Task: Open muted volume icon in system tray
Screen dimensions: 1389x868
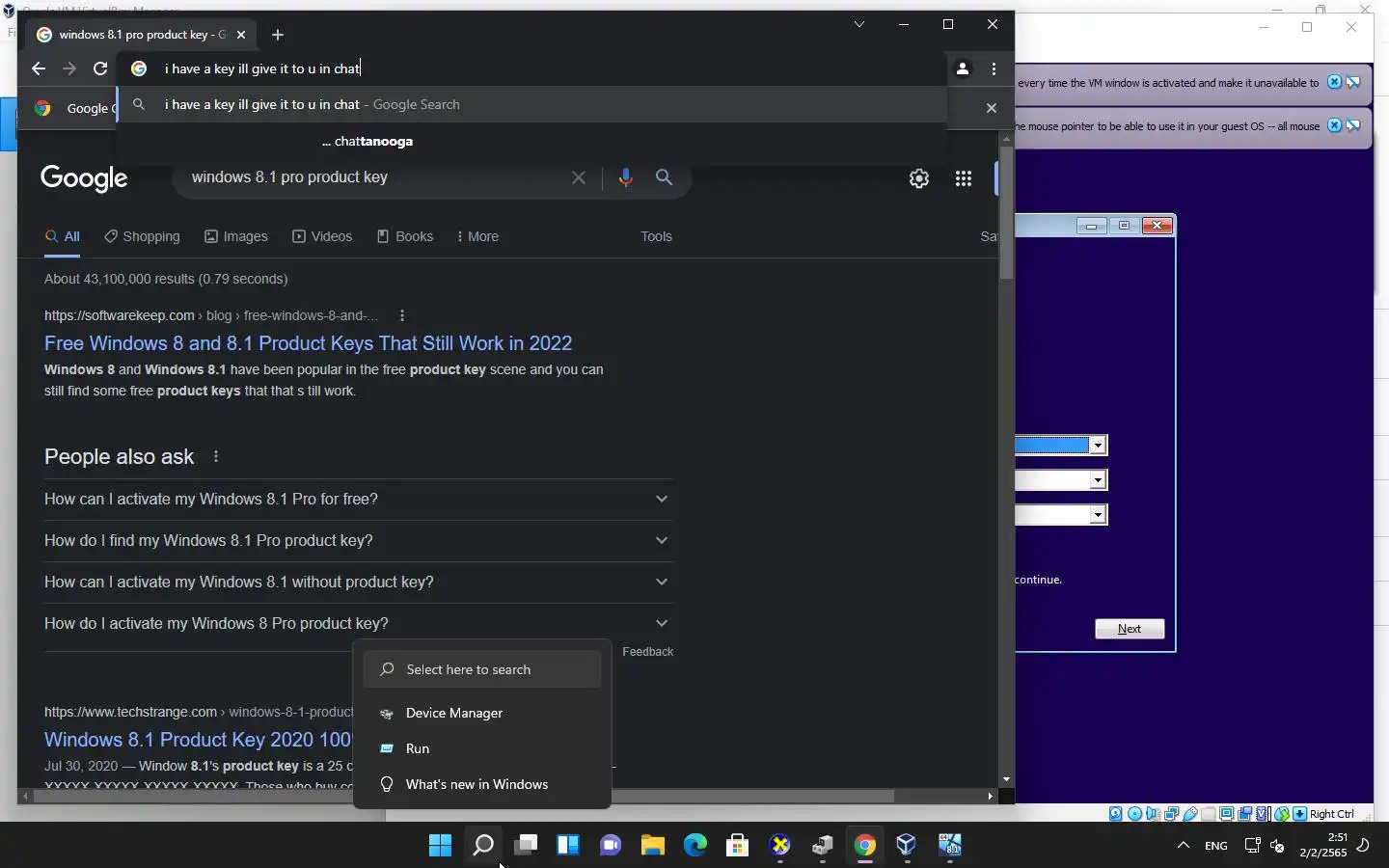Action: [1277, 845]
